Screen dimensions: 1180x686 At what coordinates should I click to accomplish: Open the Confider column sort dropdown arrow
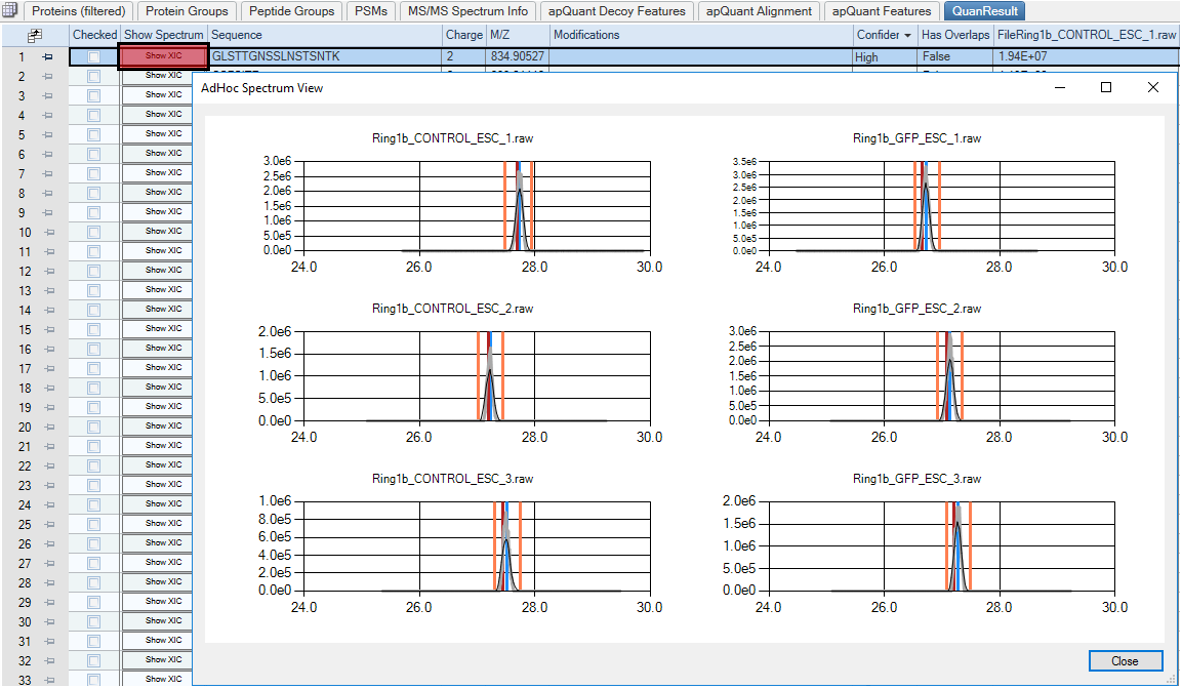click(x=908, y=35)
